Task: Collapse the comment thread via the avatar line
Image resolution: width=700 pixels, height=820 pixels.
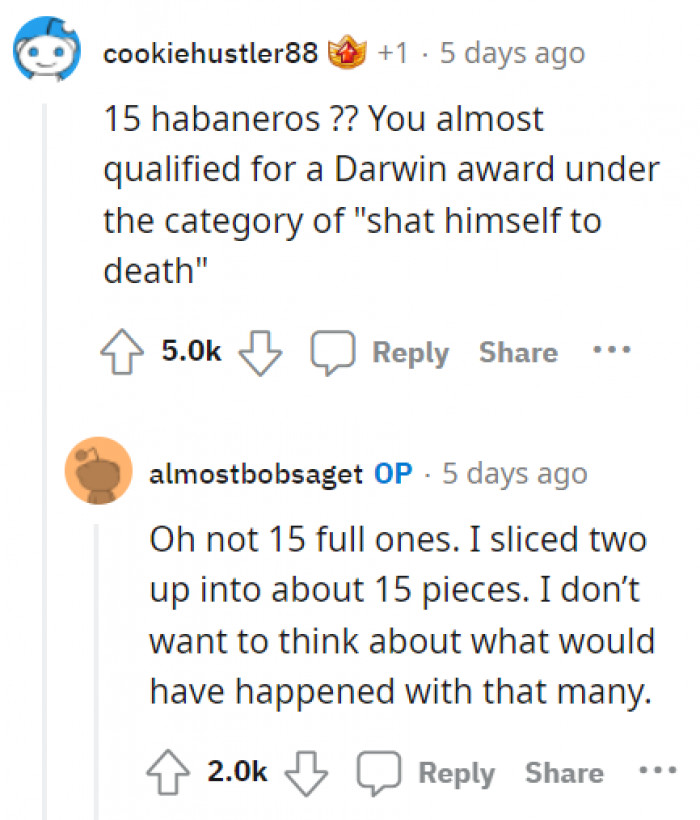Action: click(45, 200)
